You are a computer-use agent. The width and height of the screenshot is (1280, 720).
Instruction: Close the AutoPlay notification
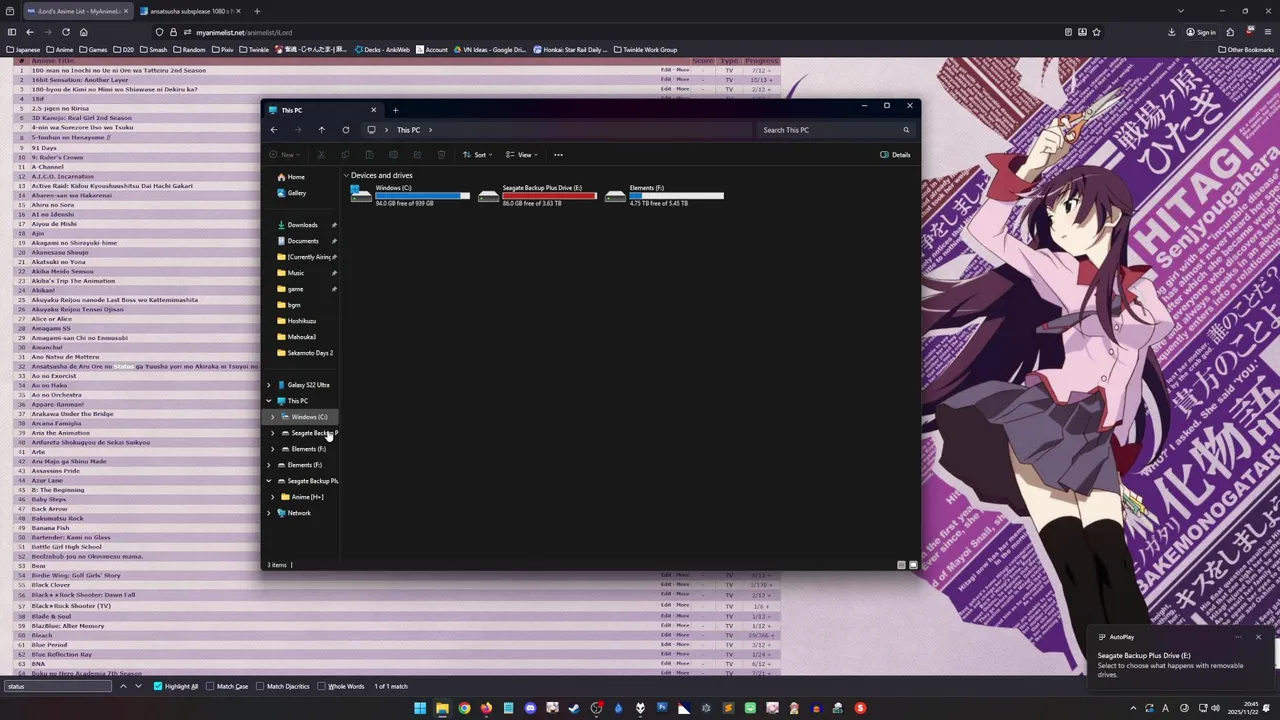pos(1258,637)
